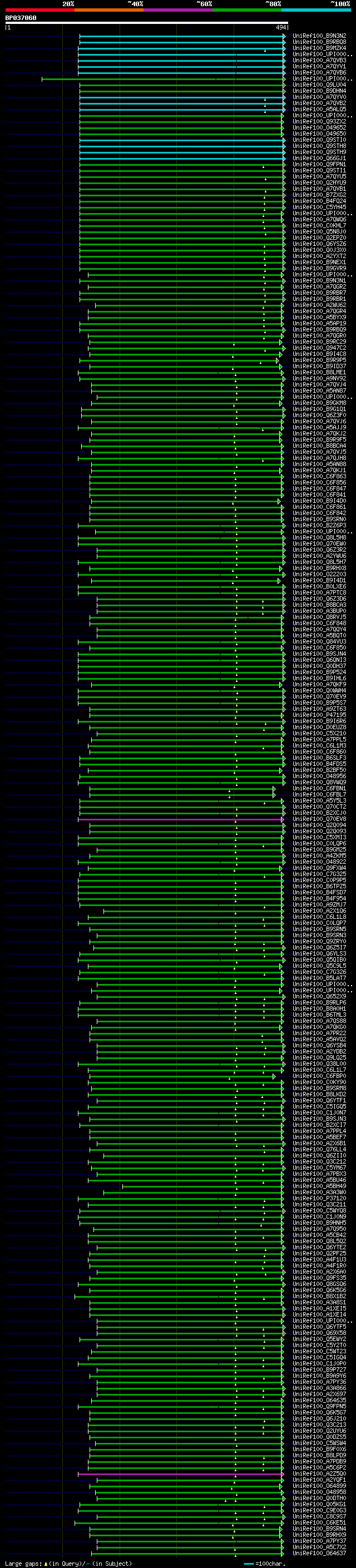The width and height of the screenshot is (356, 1568).
Task: Open hit UniRef100_B9SRN4
Action: point(319,1529)
